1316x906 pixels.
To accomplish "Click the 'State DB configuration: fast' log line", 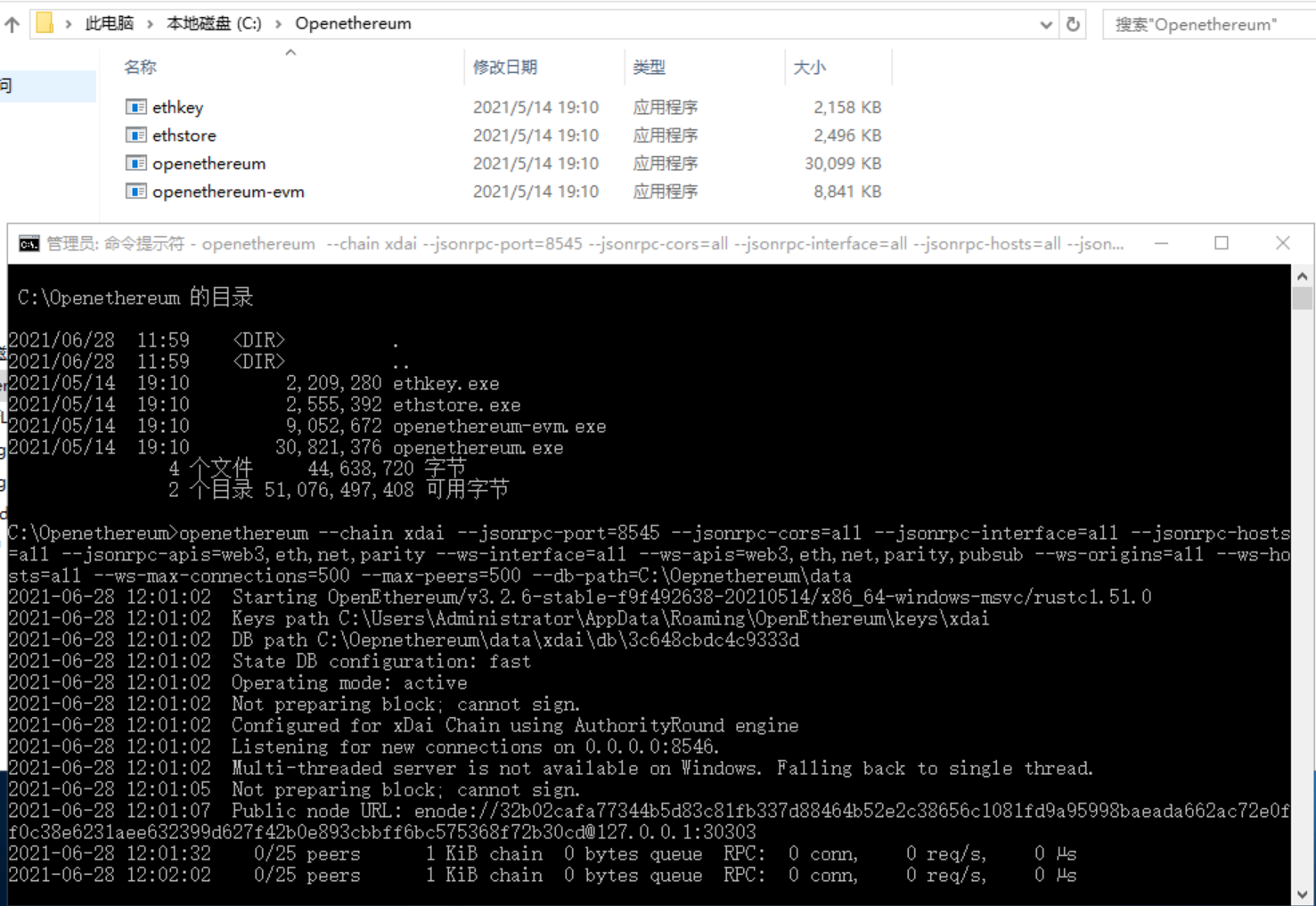I will point(270,661).
